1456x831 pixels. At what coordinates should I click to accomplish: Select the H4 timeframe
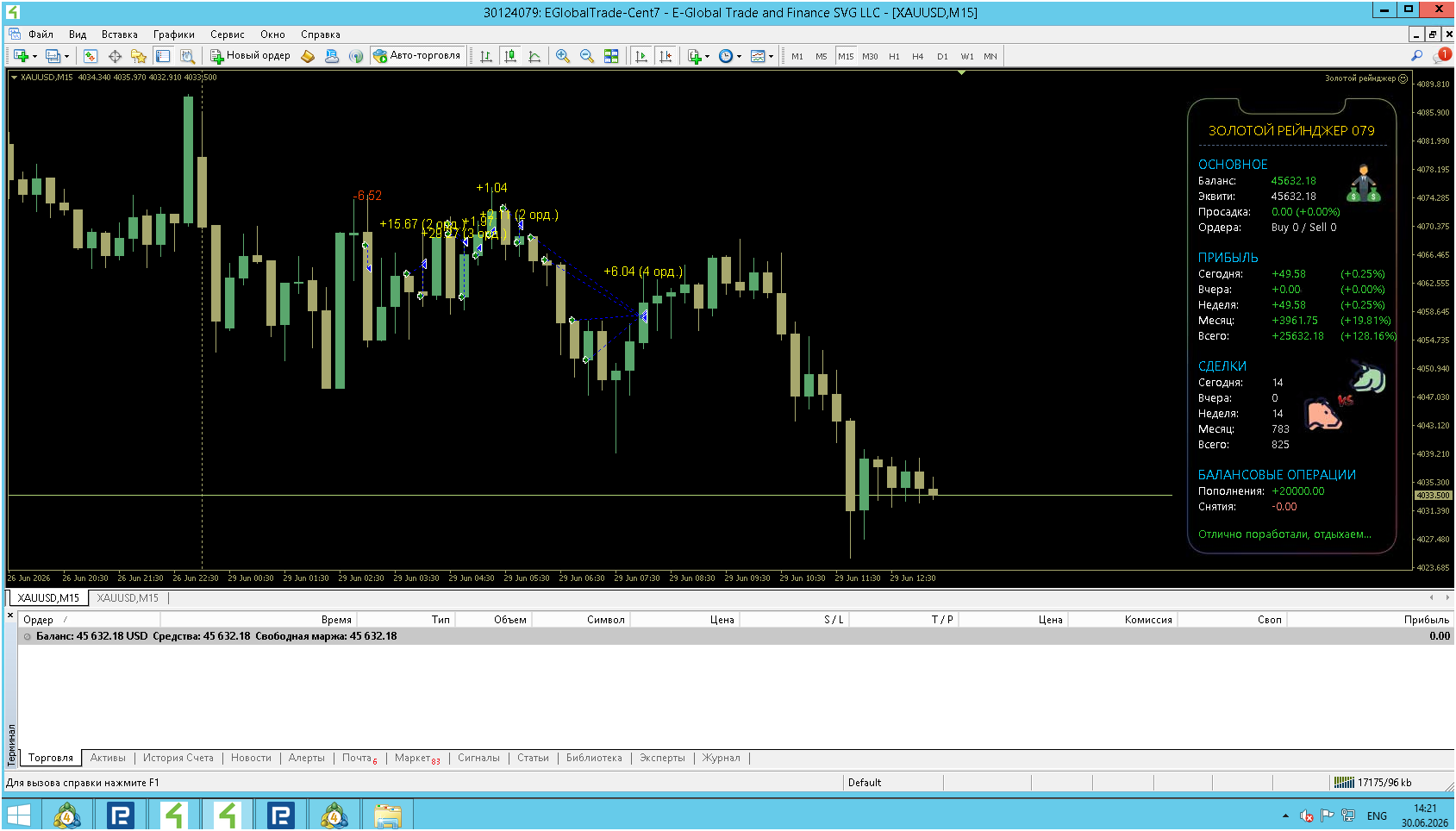pyautogui.click(x=918, y=57)
